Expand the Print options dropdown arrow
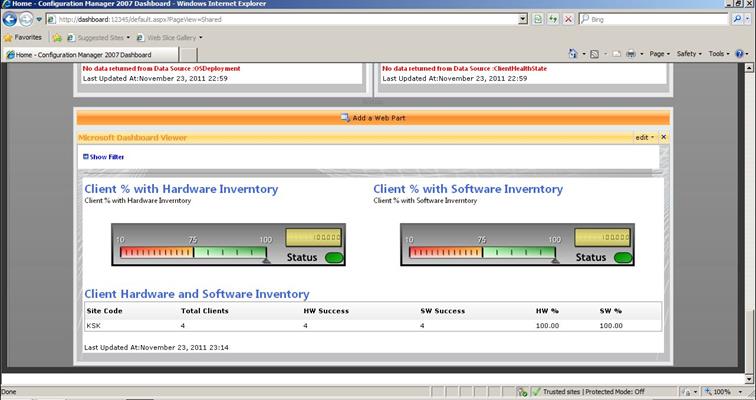 point(642,54)
